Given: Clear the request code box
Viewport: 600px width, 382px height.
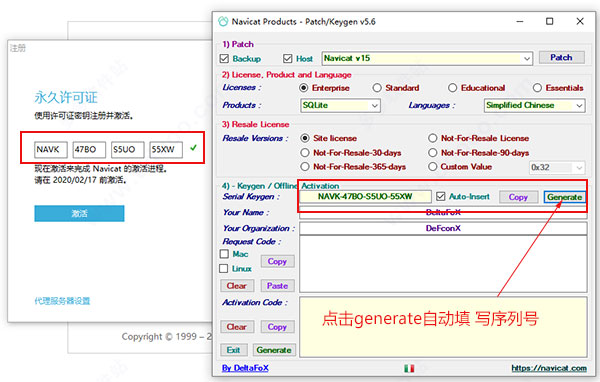Looking at the screenshot, I should (x=236, y=286).
